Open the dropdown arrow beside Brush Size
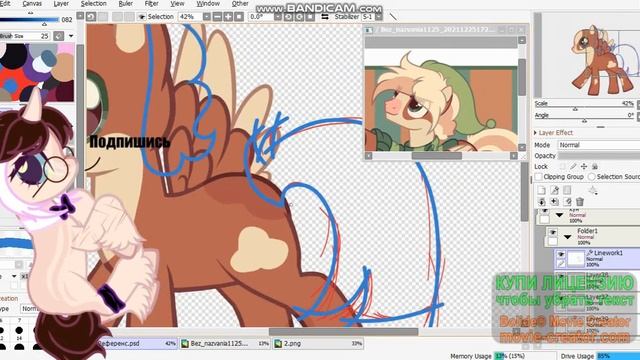Image resolution: width=640 pixels, height=360 pixels. [71, 36]
